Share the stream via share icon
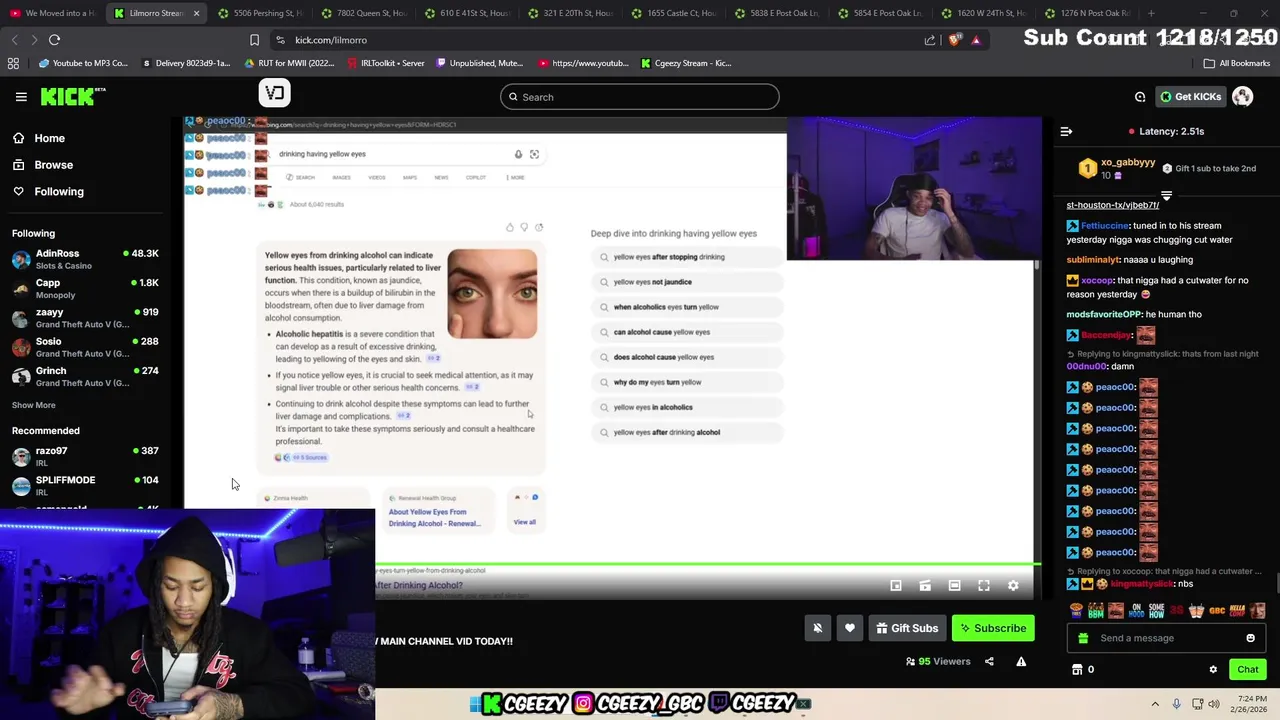The width and height of the screenshot is (1280, 720). click(989, 661)
